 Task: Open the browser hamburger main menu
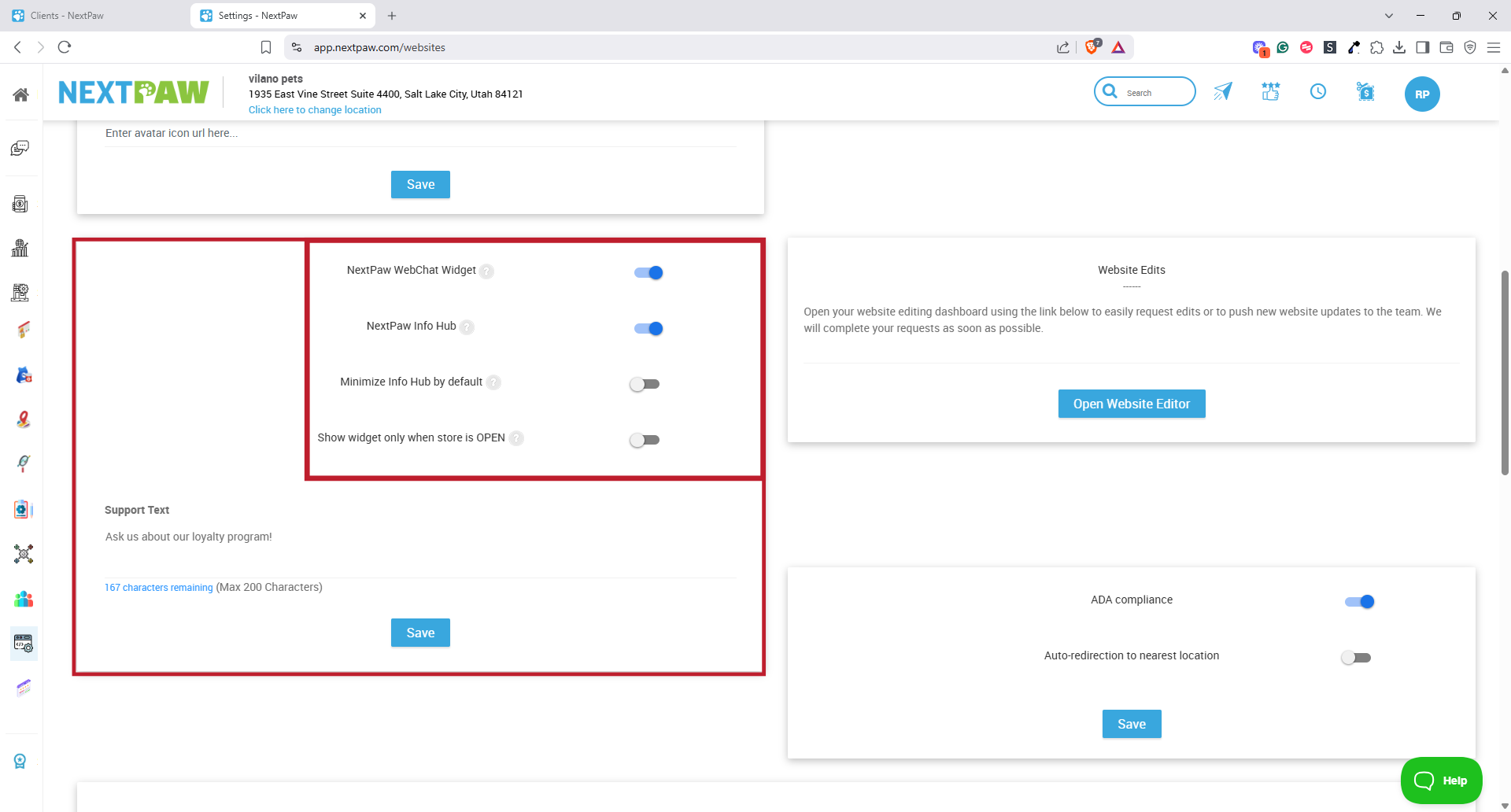tap(1493, 47)
